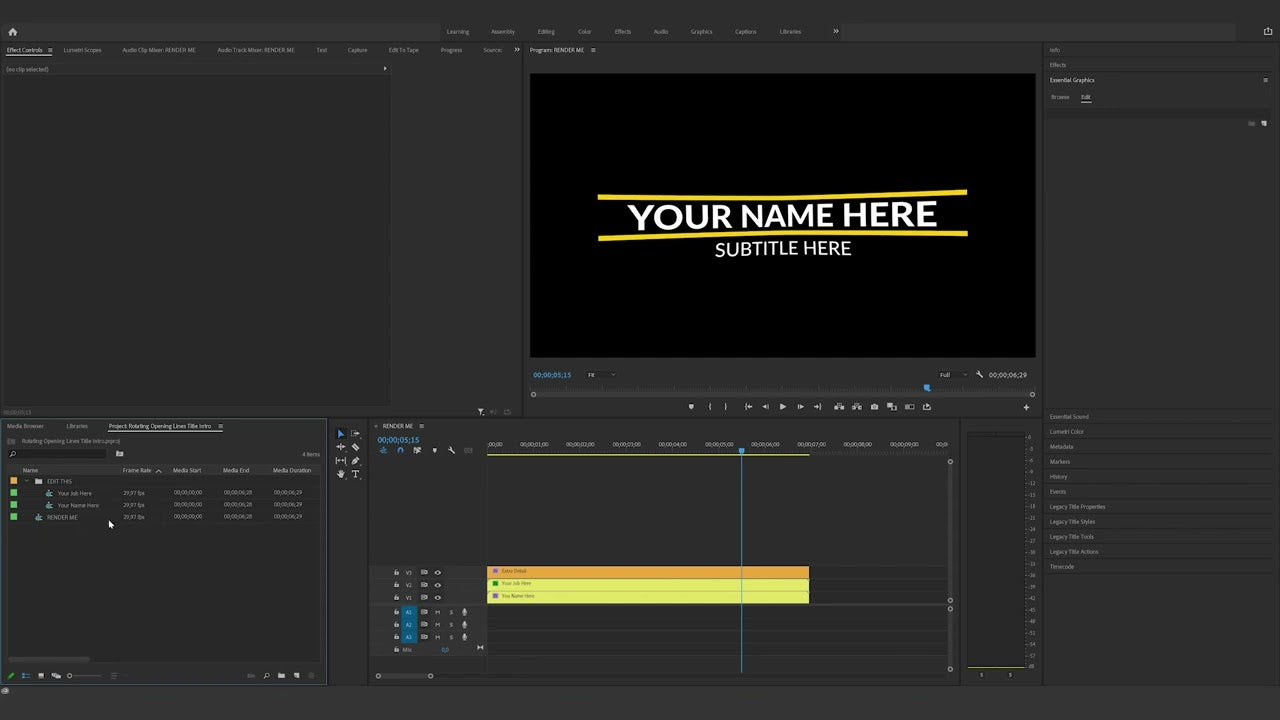Expand workspace overflow chevron menu
This screenshot has height=720, width=1280.
click(836, 31)
